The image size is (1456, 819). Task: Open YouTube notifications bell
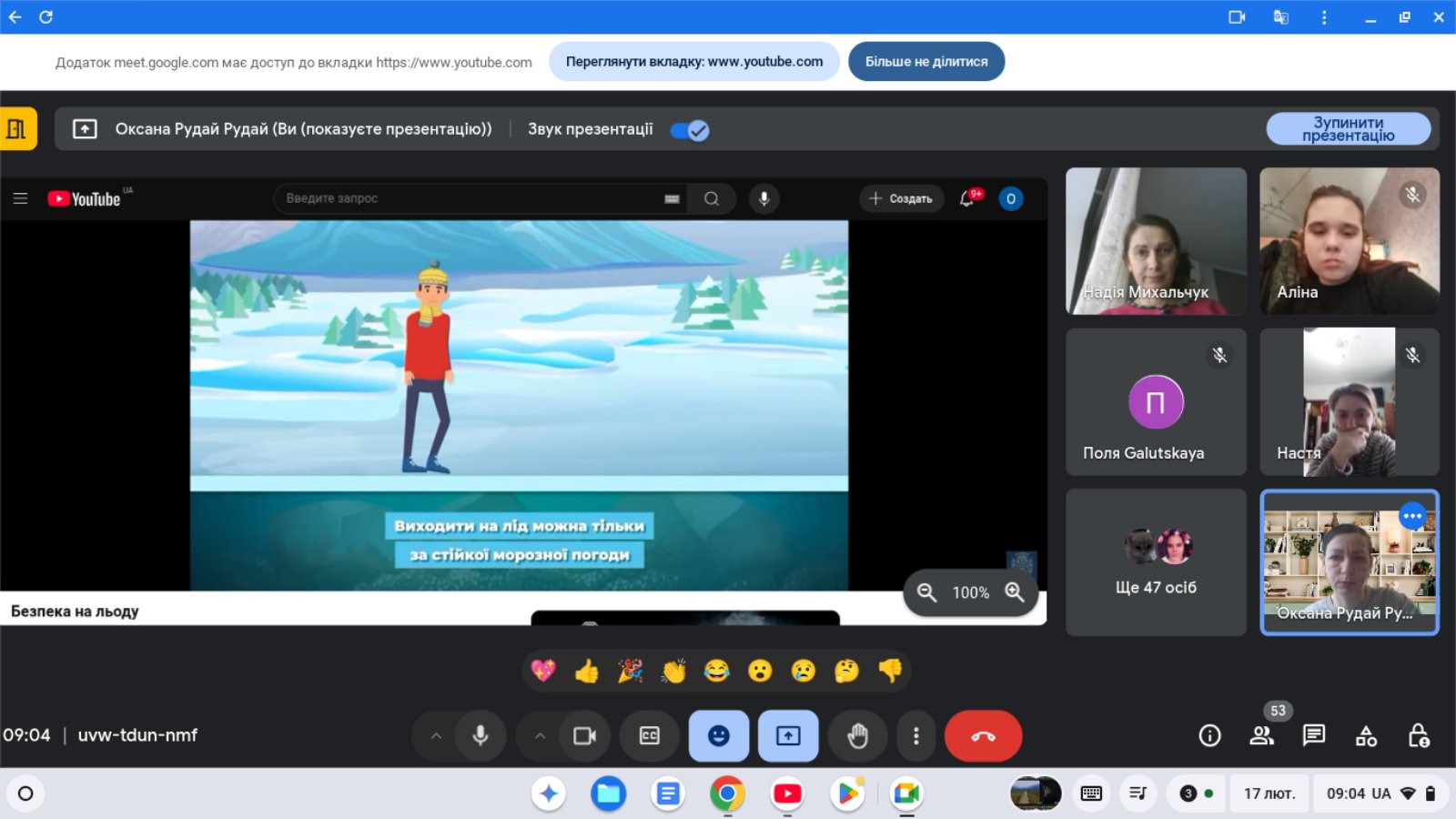coord(967,198)
